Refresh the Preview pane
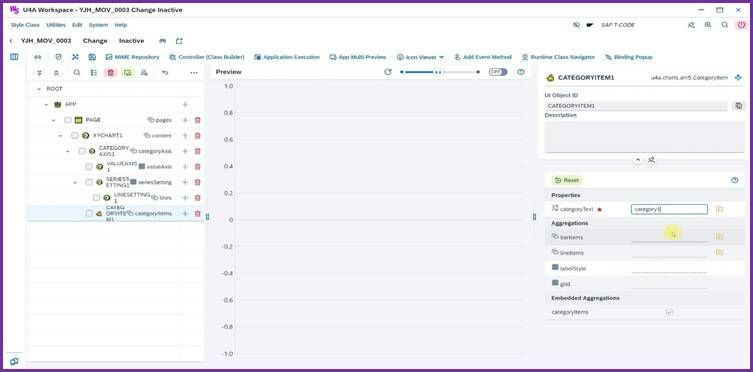The image size is (753, 372). [388, 72]
